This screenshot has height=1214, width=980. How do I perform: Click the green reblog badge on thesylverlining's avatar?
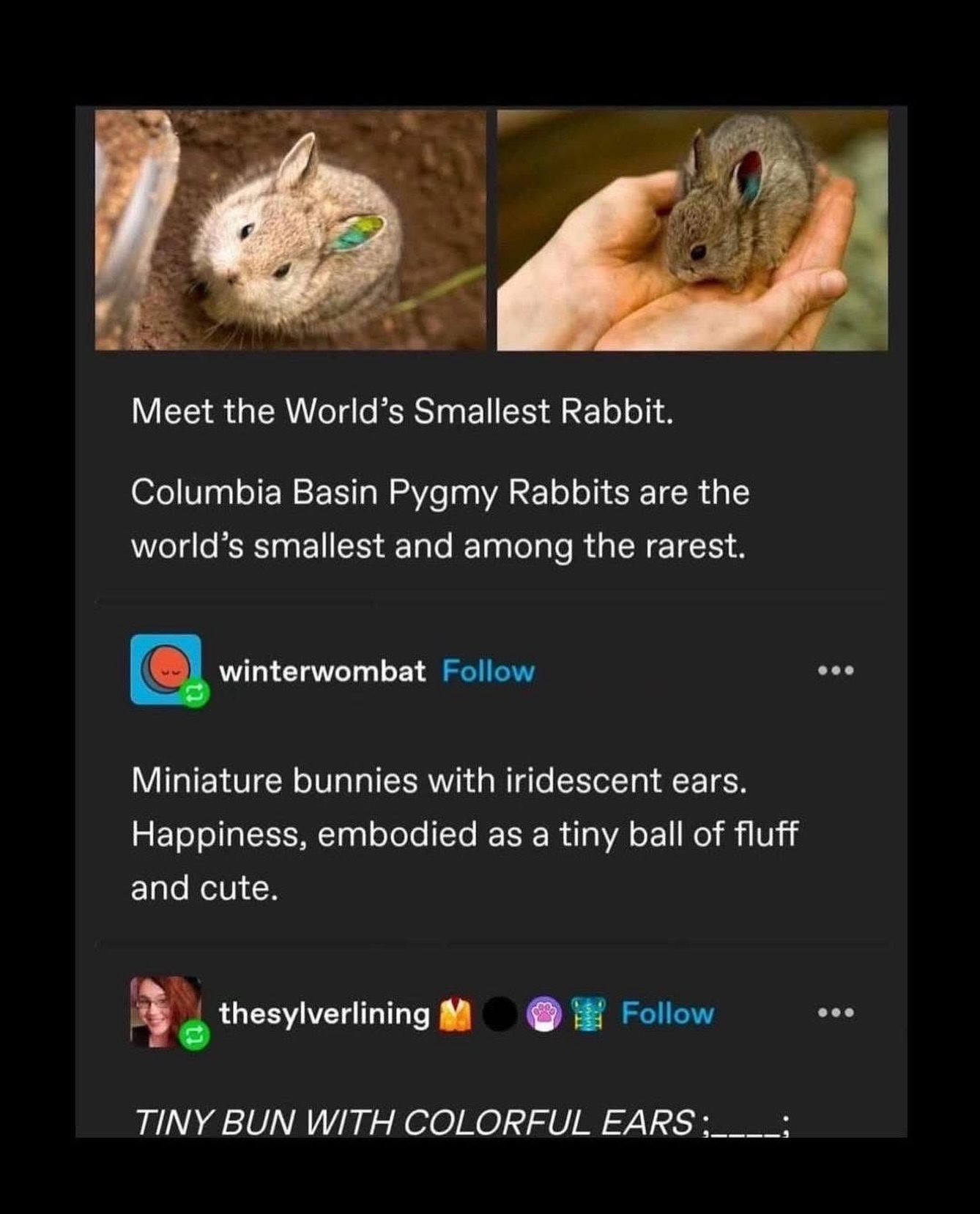pos(194,1035)
